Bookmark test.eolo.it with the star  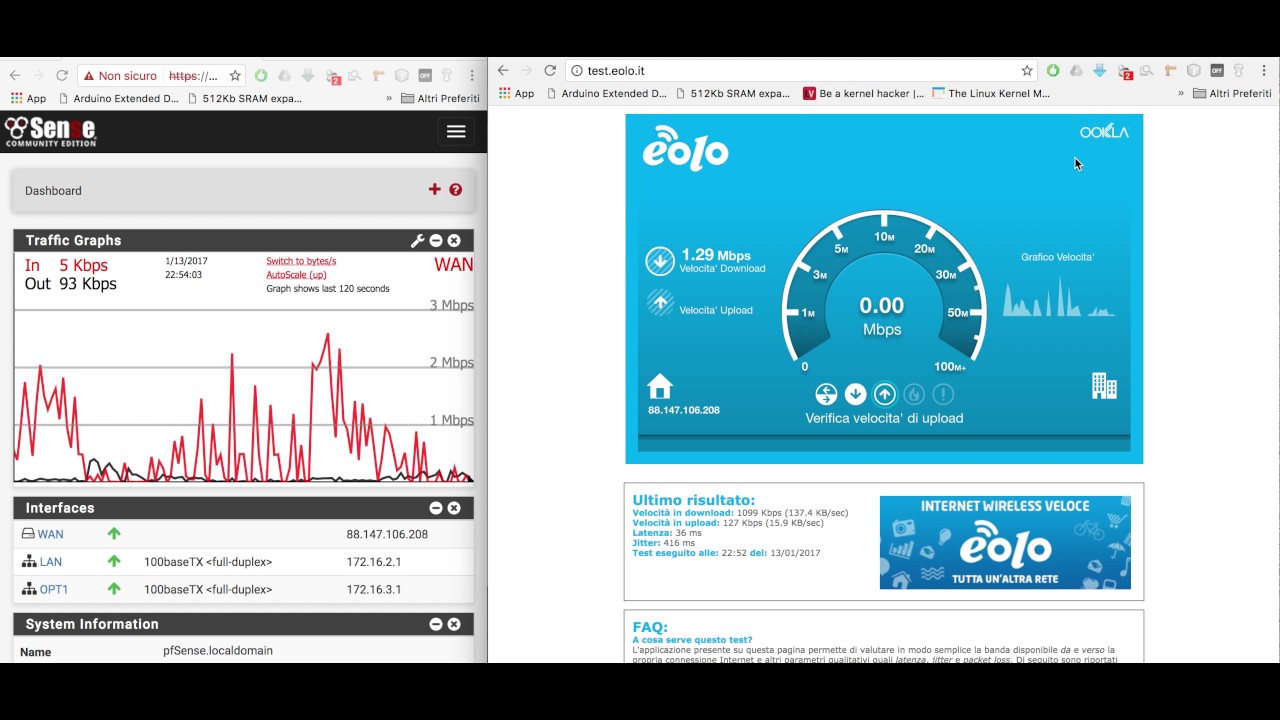click(x=1027, y=71)
